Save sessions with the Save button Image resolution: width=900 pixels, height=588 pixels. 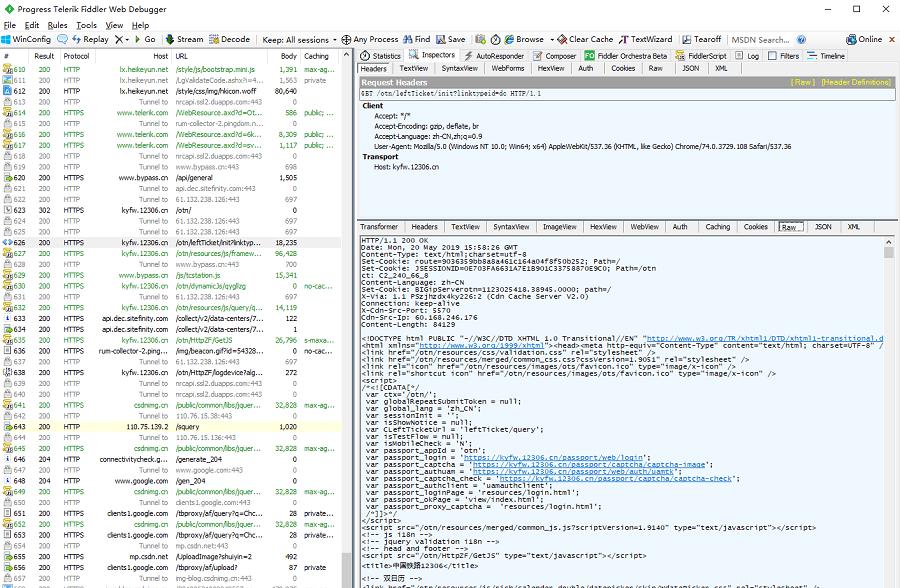[451, 40]
